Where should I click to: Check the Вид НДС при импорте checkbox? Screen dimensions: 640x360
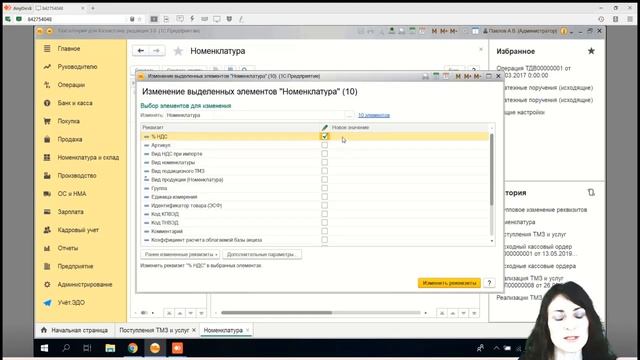coord(324,153)
